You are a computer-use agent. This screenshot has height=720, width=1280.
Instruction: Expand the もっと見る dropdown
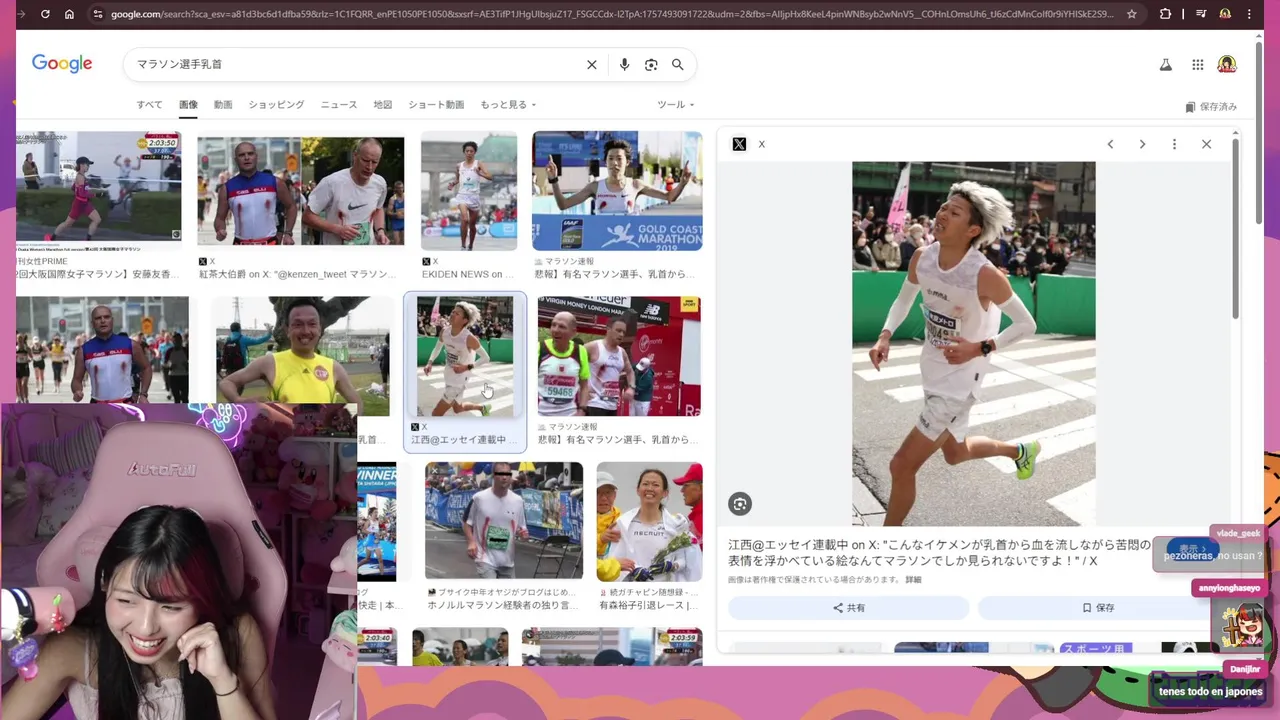click(x=508, y=105)
